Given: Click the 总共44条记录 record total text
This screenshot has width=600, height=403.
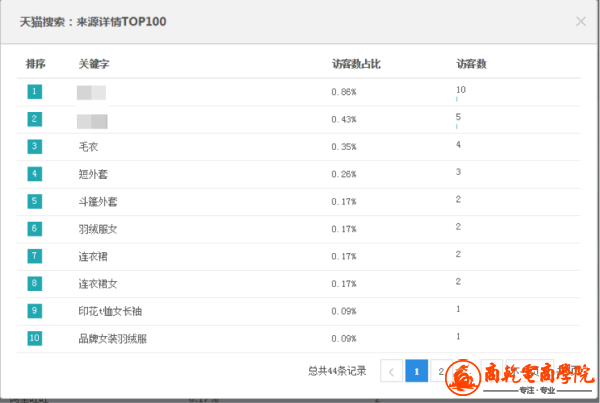Looking at the screenshot, I should 337,370.
